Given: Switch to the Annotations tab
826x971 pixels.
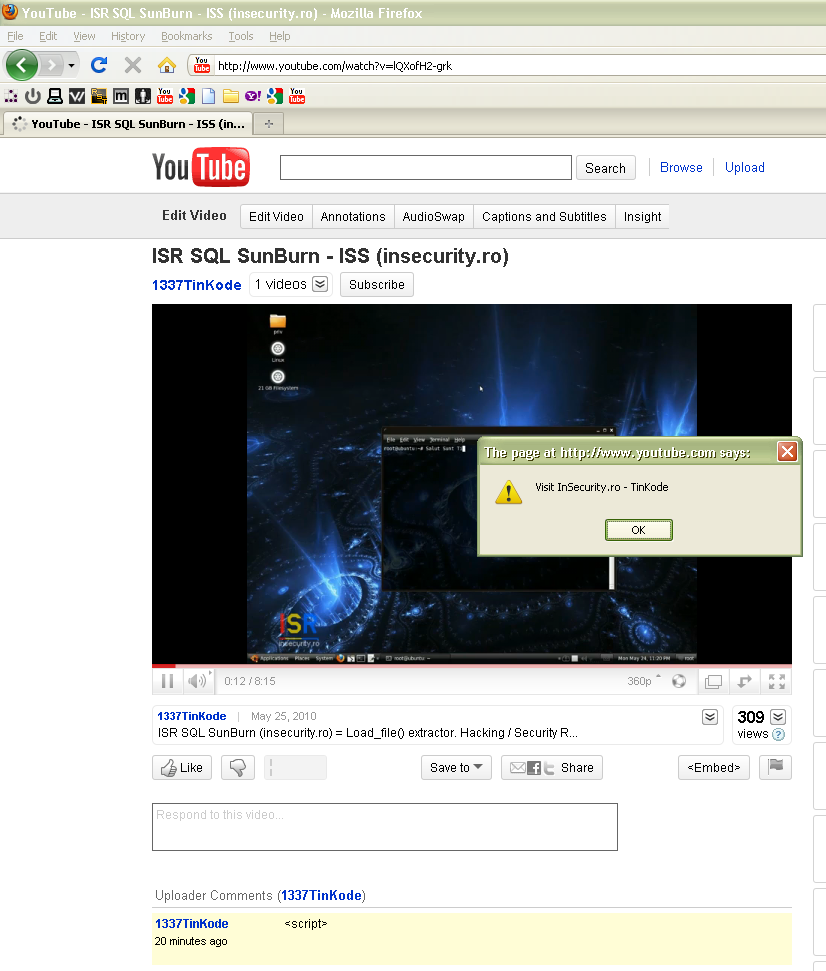Looking at the screenshot, I should [x=353, y=217].
